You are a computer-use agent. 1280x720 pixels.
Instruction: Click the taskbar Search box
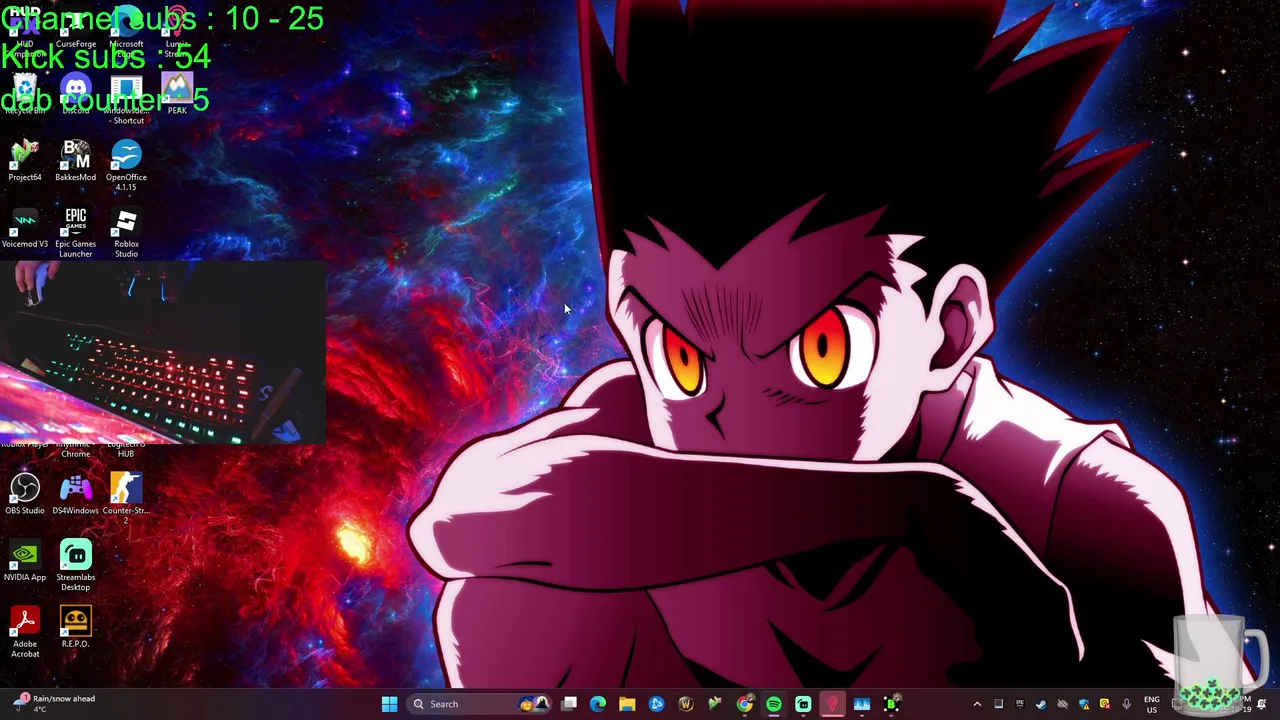click(x=479, y=704)
